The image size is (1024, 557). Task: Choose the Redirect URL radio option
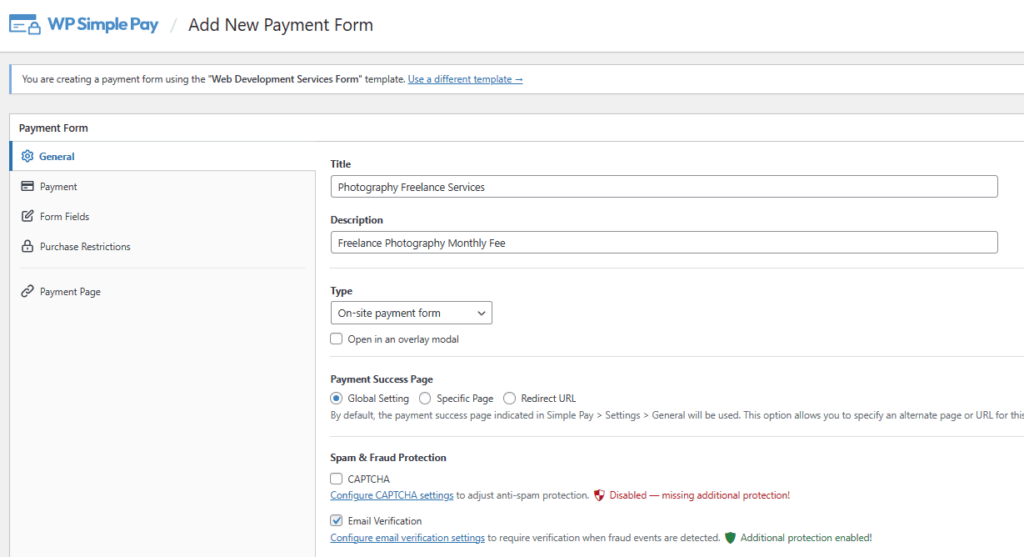pyautogui.click(x=510, y=398)
